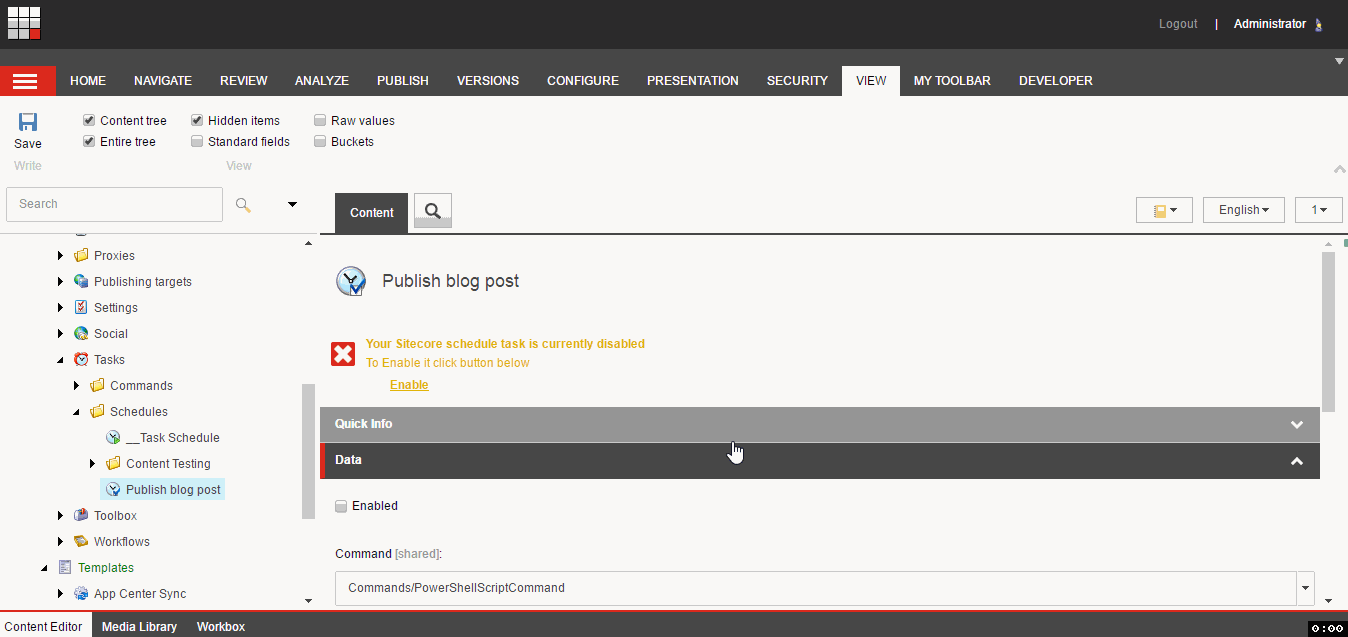This screenshot has width=1348, height=637.
Task: Open the version number 1 dropdown
Action: point(1319,210)
